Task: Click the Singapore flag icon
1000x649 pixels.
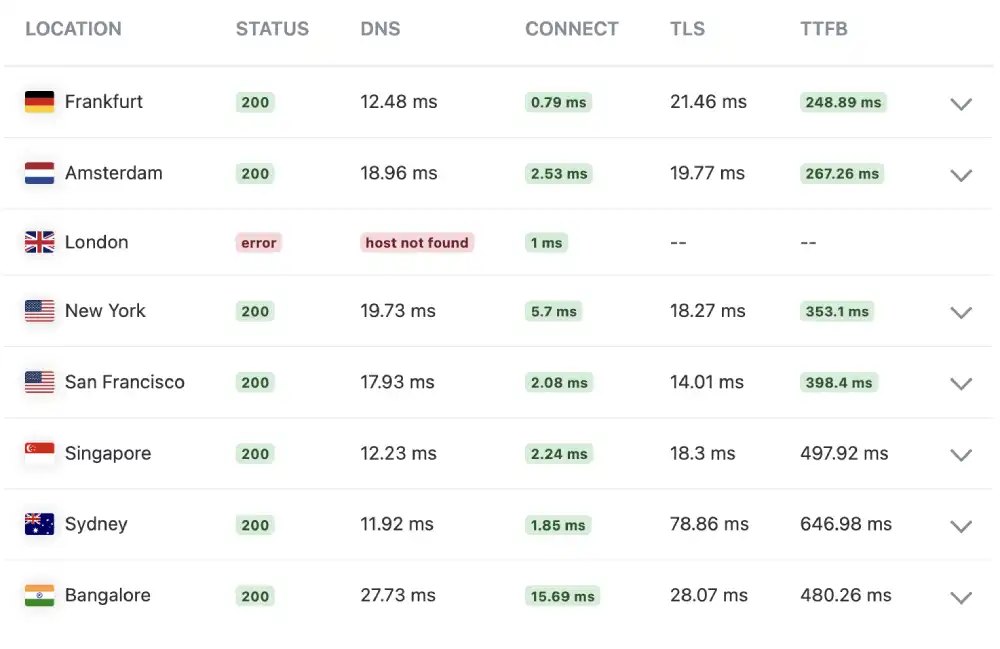Action: point(38,453)
